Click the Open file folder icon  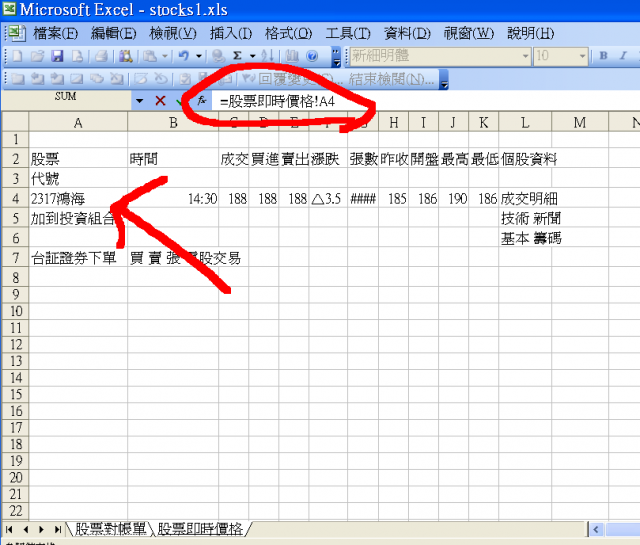37,56
